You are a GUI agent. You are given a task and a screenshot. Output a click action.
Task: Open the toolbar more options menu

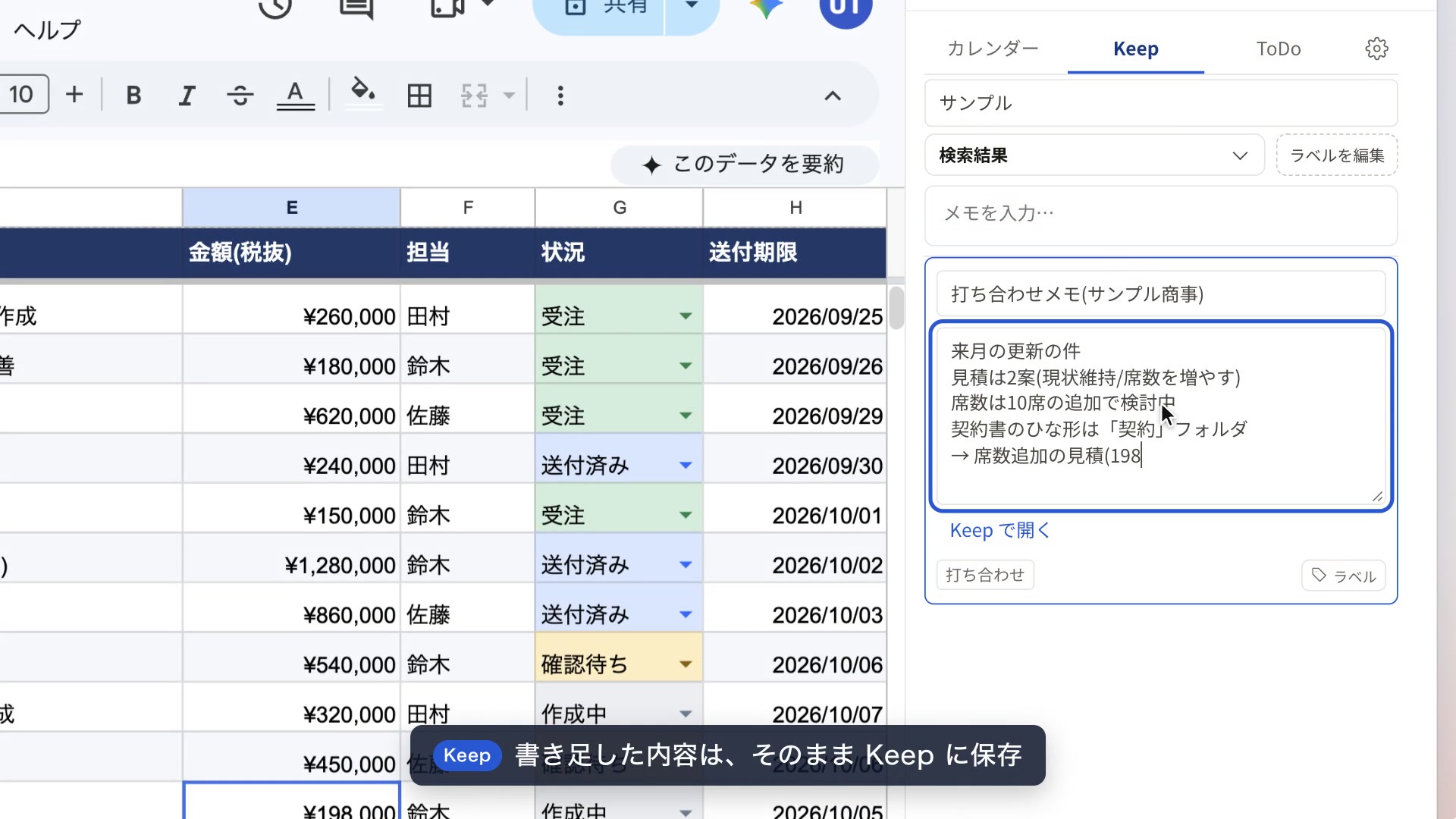pyautogui.click(x=560, y=96)
